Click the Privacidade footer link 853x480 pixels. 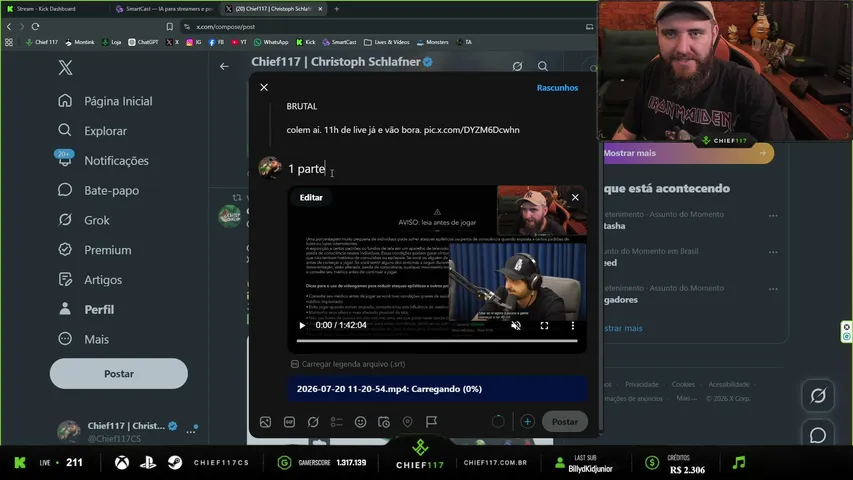pyautogui.click(x=641, y=384)
